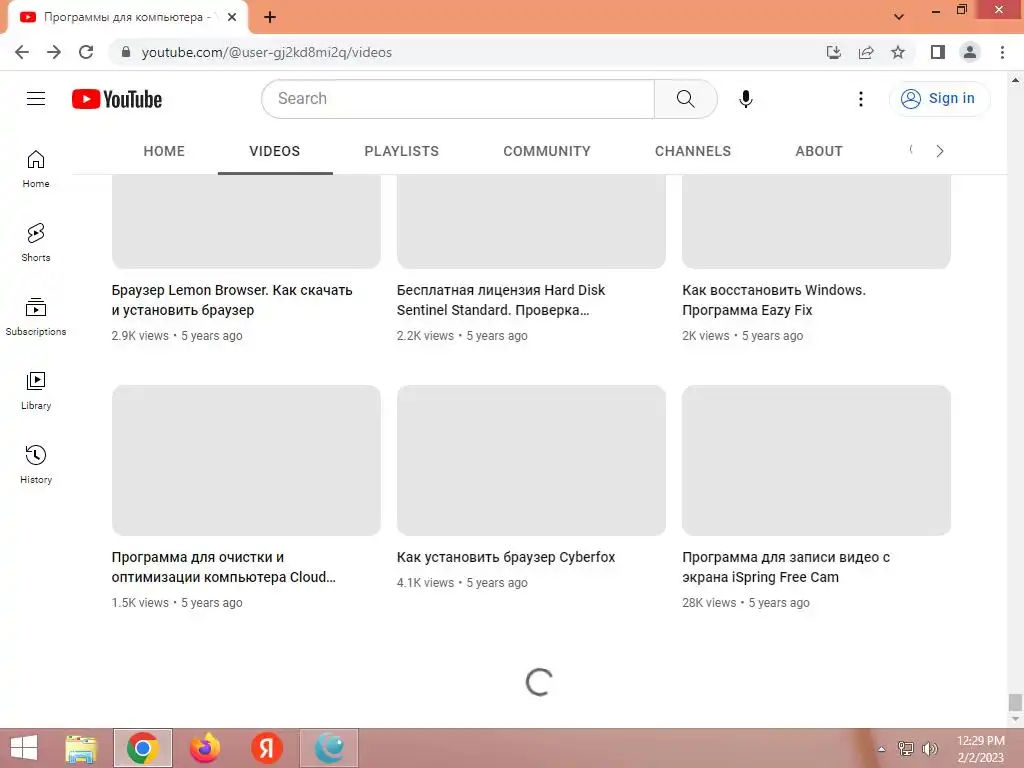The image size is (1024, 768).
Task: Open the Windows Start menu
Action: pos(24,748)
